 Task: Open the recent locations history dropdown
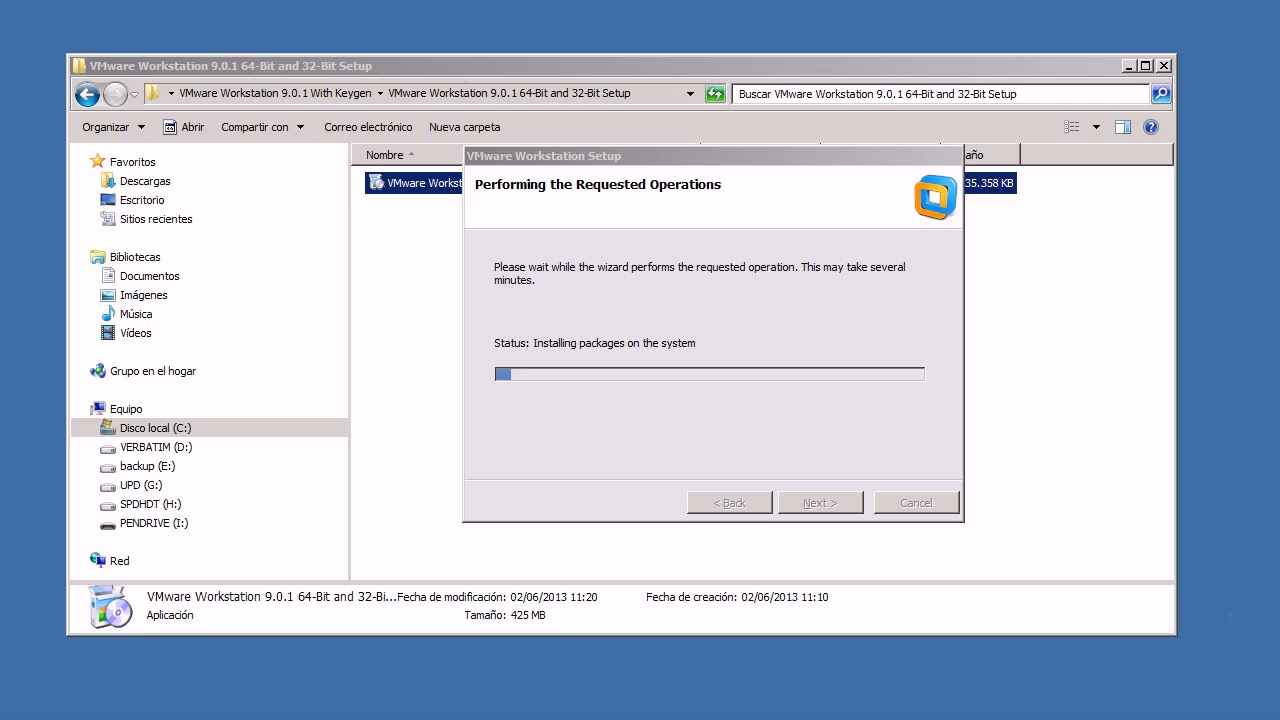click(135, 95)
